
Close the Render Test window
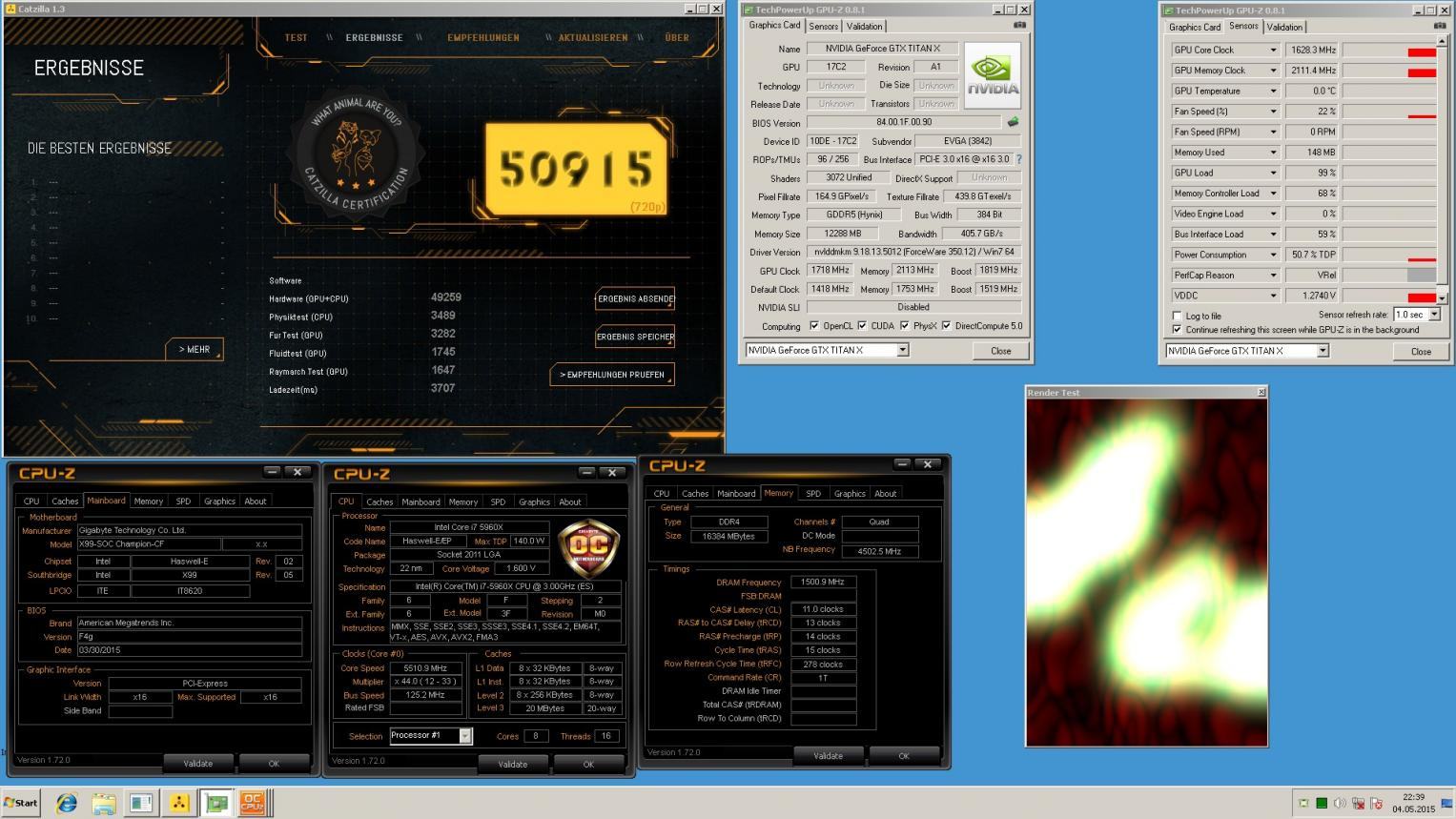tap(1261, 392)
